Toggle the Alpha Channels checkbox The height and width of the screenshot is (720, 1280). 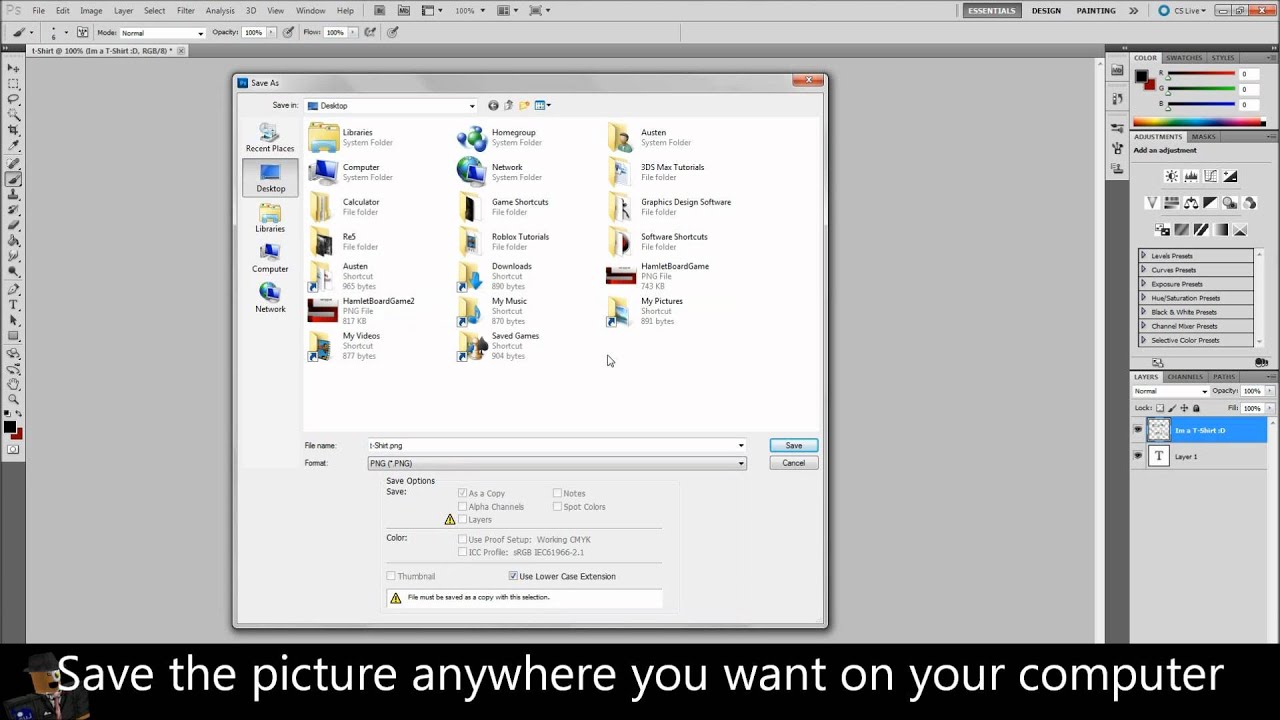click(462, 507)
